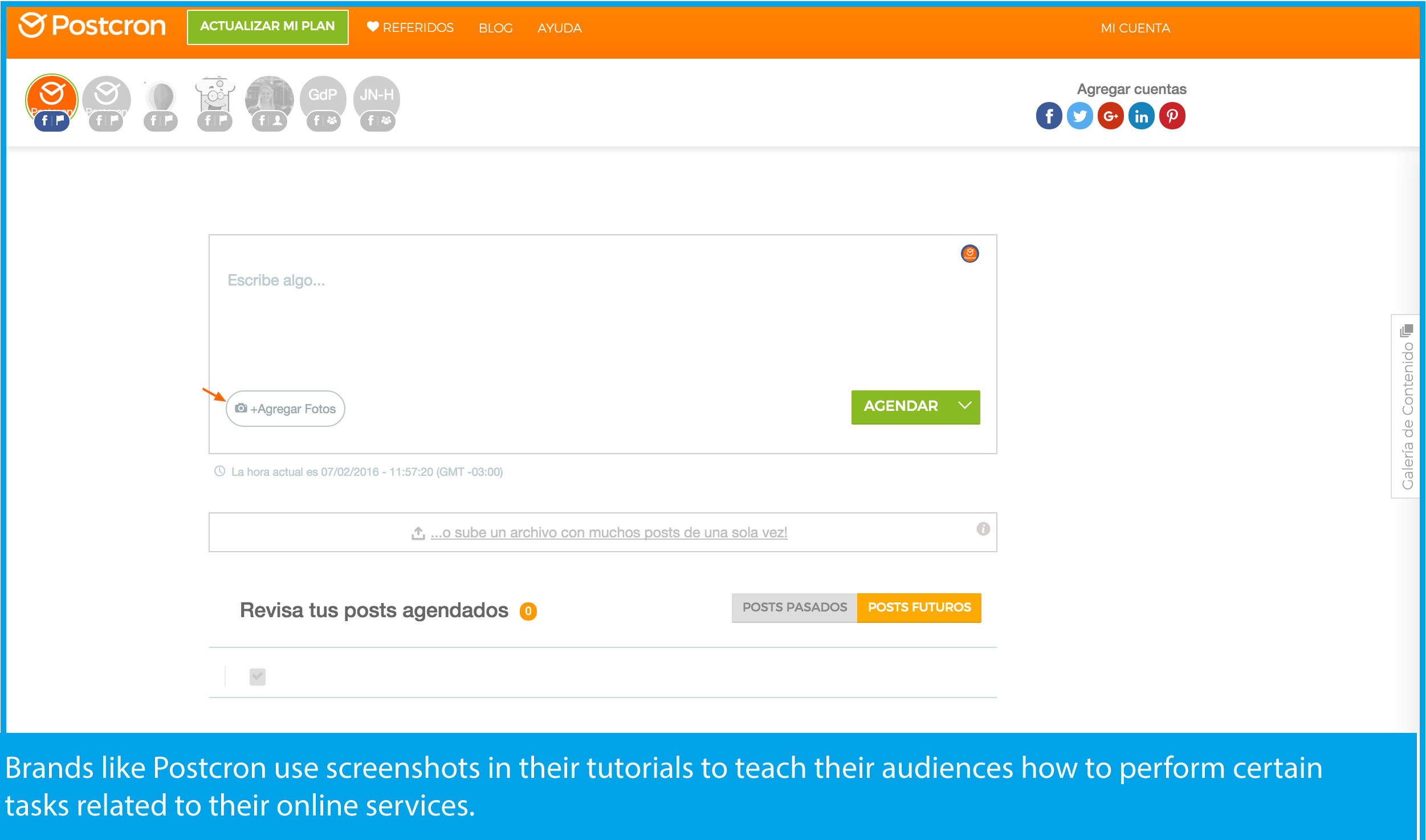
Task: Click the Facebook add-account icon
Action: click(1049, 116)
